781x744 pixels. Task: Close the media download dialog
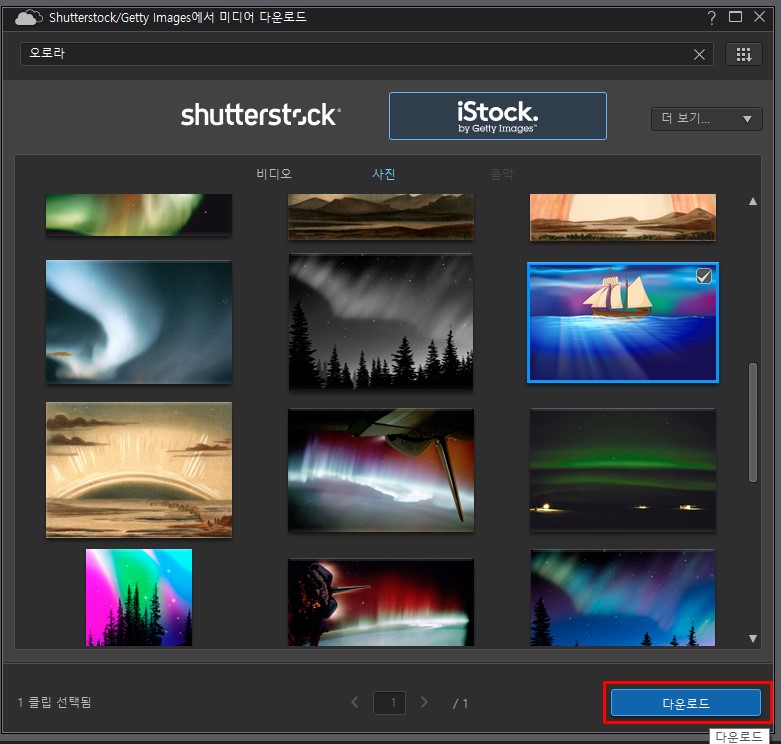pyautogui.click(x=759, y=17)
